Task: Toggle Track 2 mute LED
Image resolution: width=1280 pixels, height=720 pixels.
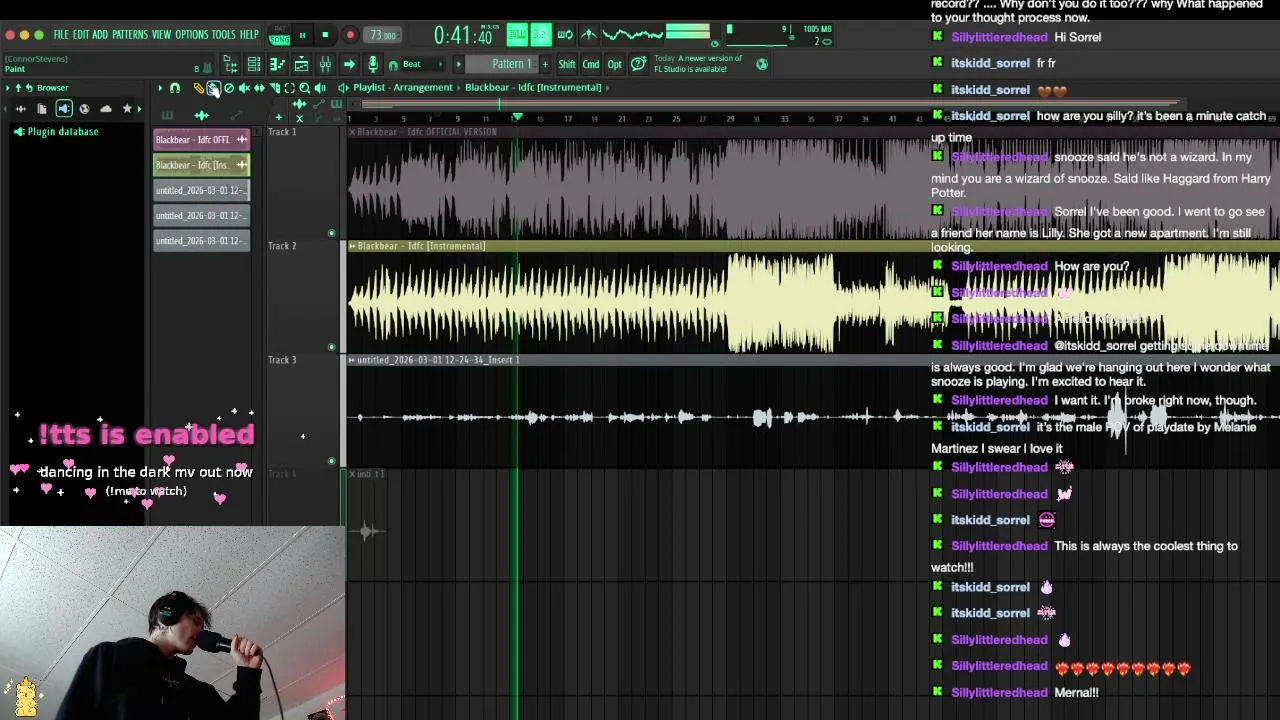Action: pyautogui.click(x=332, y=347)
